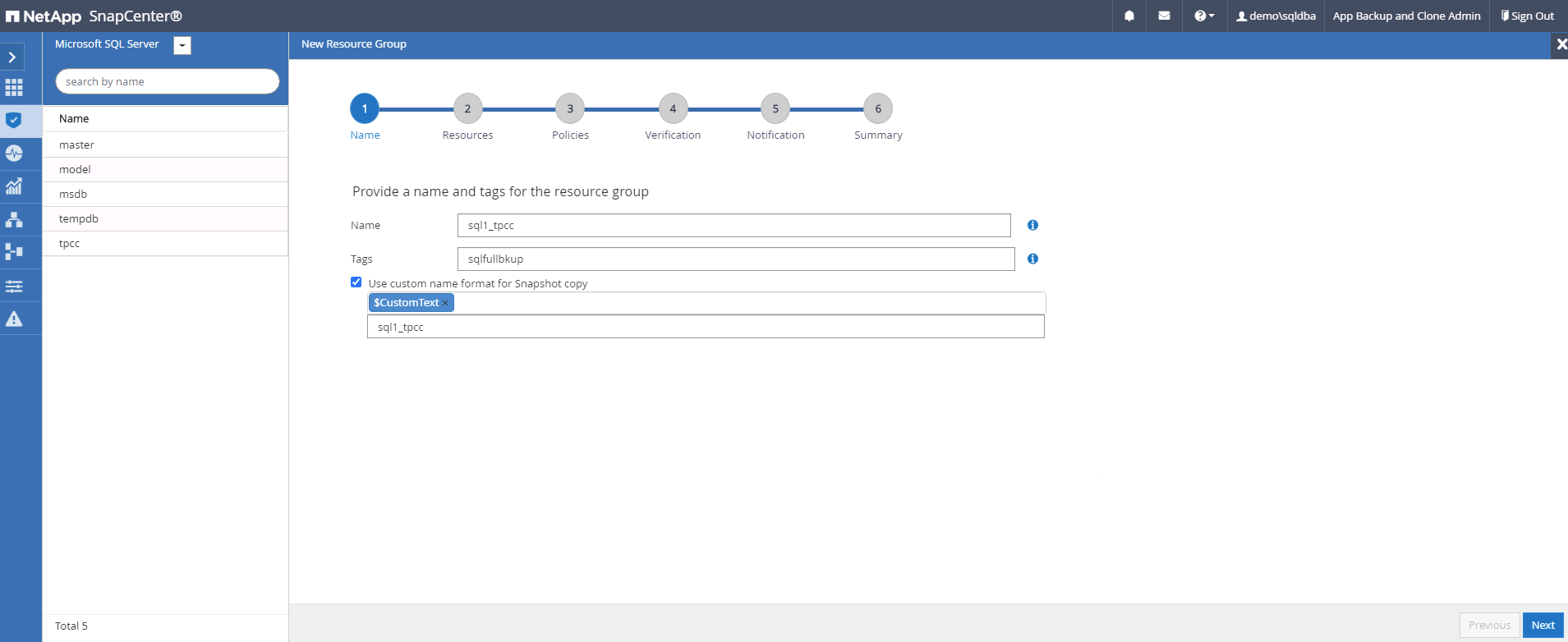
Task: Click the Name column header
Action: click(74, 118)
